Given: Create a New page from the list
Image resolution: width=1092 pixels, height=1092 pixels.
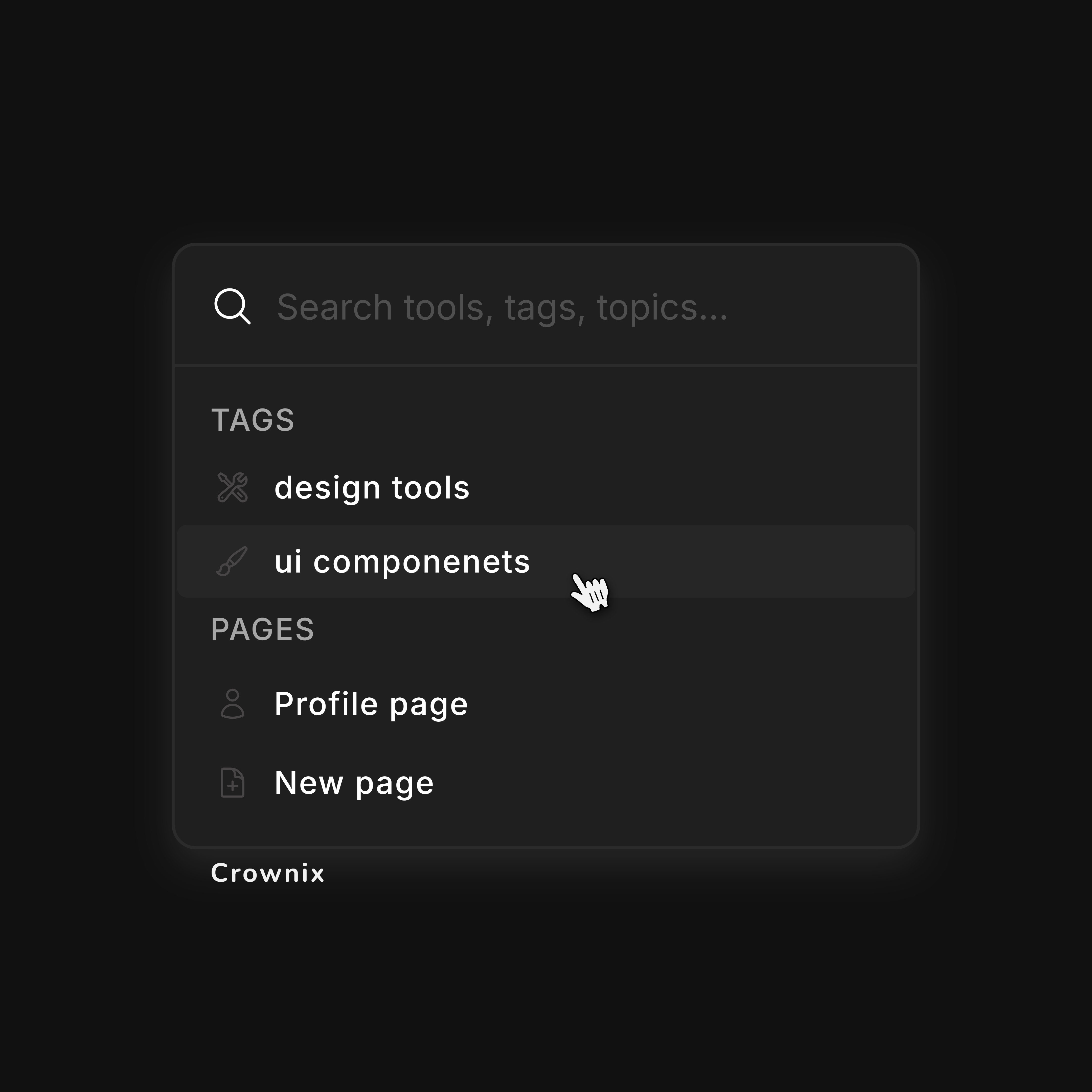Looking at the screenshot, I should coord(353,782).
